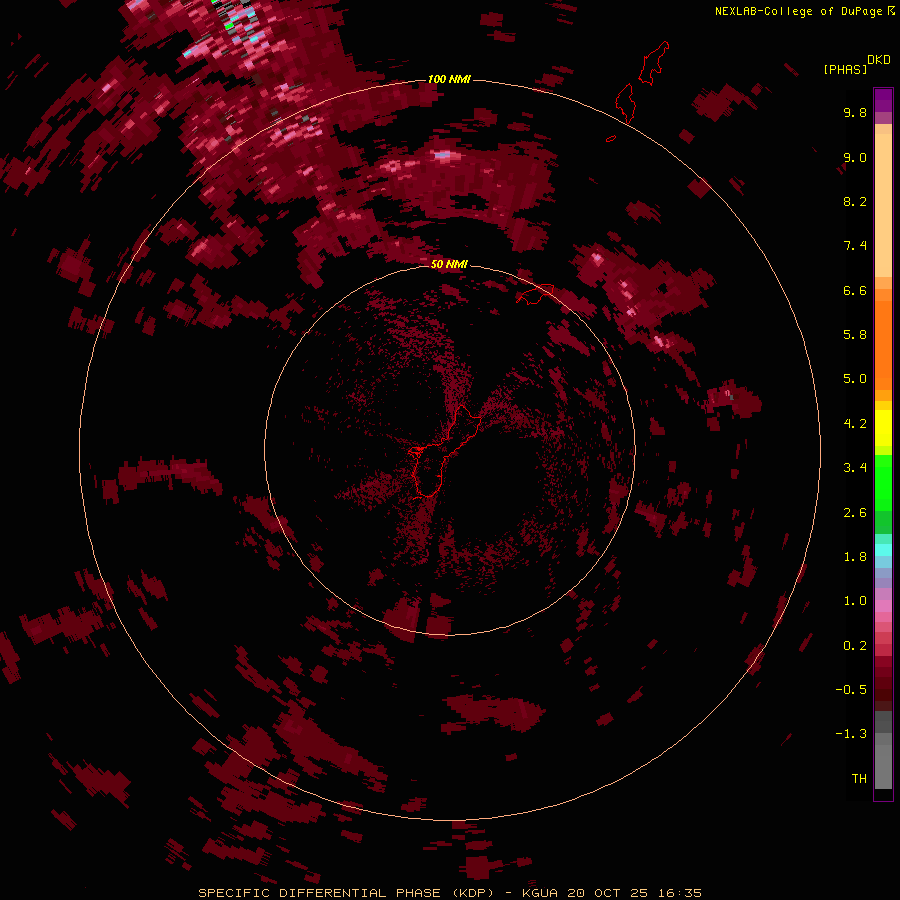Viewport: 900px width, 900px height.
Task: Select the -0.5 scale label
Action: pyautogui.click(x=851, y=690)
